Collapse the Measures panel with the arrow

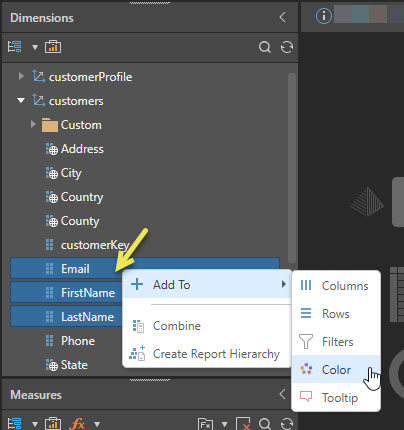point(282,394)
